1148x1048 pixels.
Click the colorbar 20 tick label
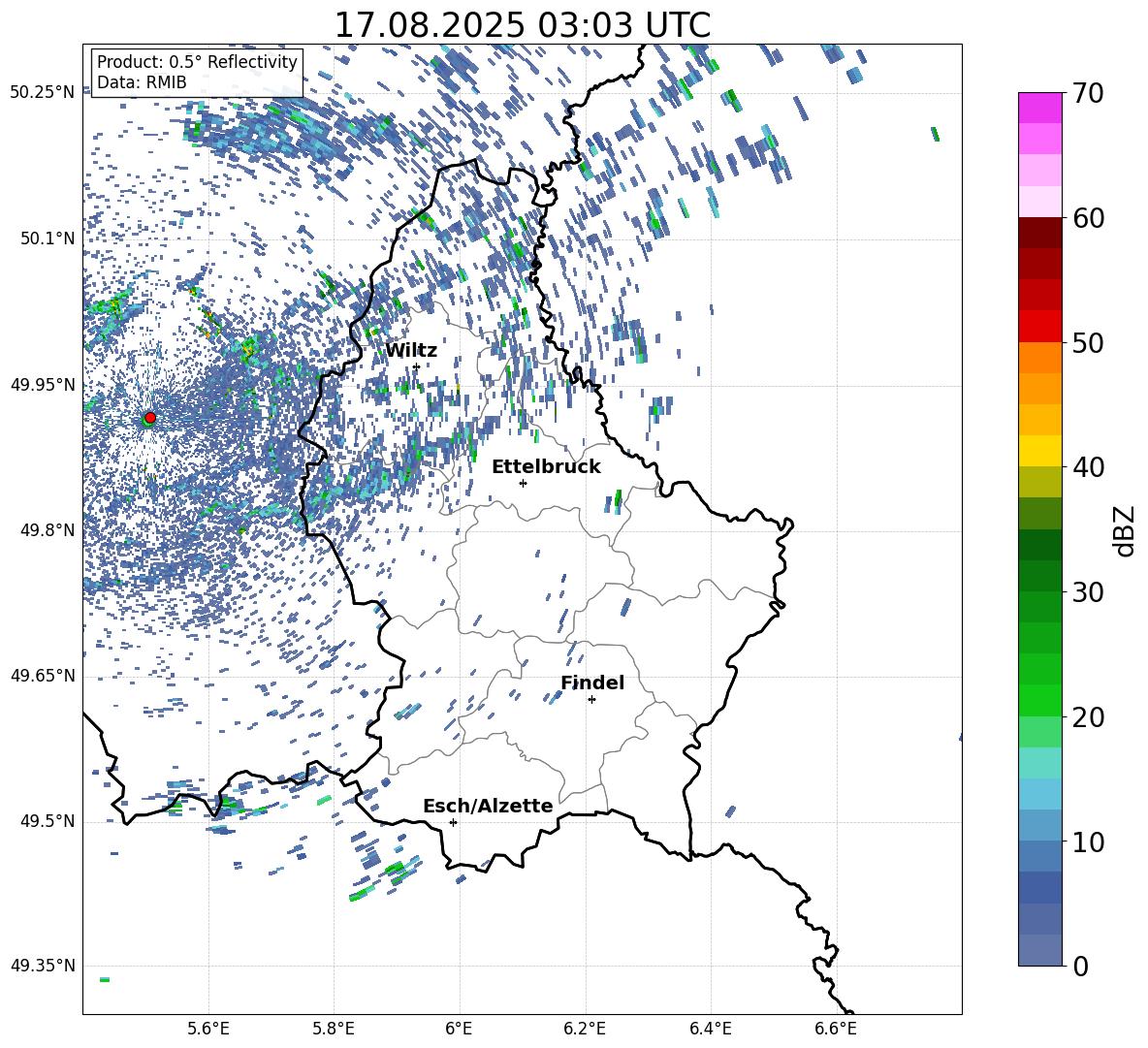[1088, 717]
